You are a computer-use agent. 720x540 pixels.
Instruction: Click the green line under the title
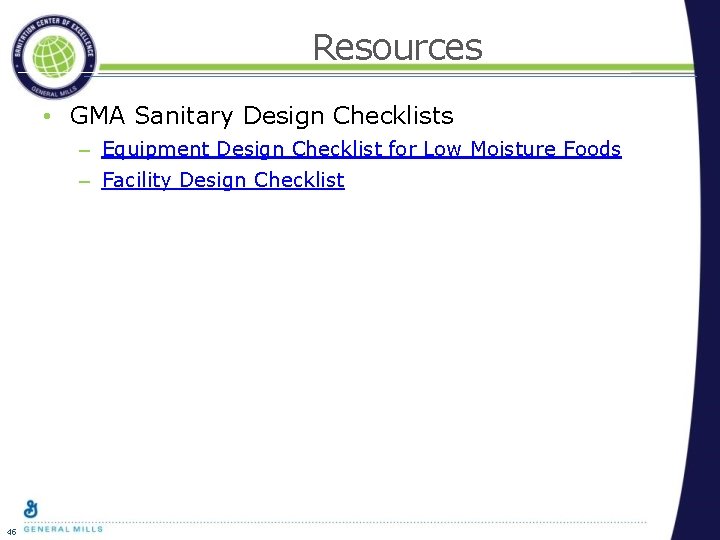(400, 69)
